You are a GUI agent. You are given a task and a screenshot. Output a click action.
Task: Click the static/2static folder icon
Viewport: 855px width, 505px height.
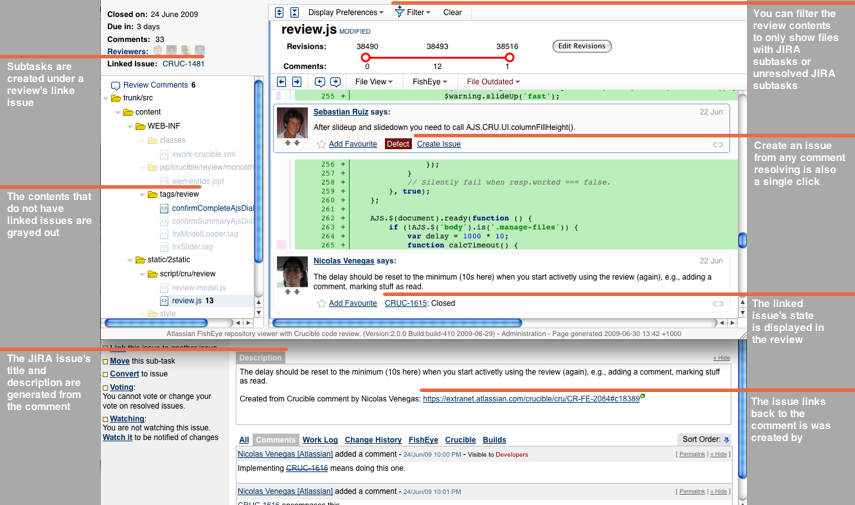pos(140,260)
